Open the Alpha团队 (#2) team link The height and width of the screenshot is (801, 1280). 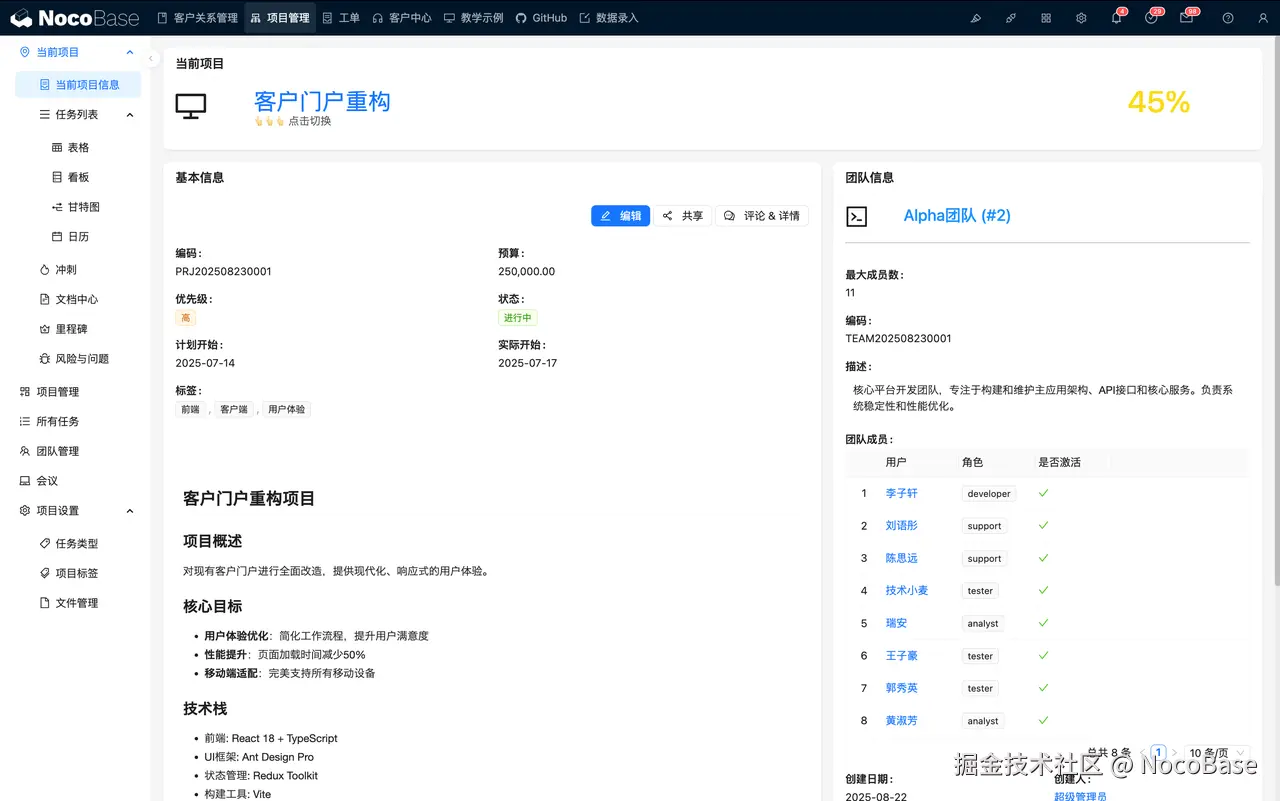(x=957, y=215)
